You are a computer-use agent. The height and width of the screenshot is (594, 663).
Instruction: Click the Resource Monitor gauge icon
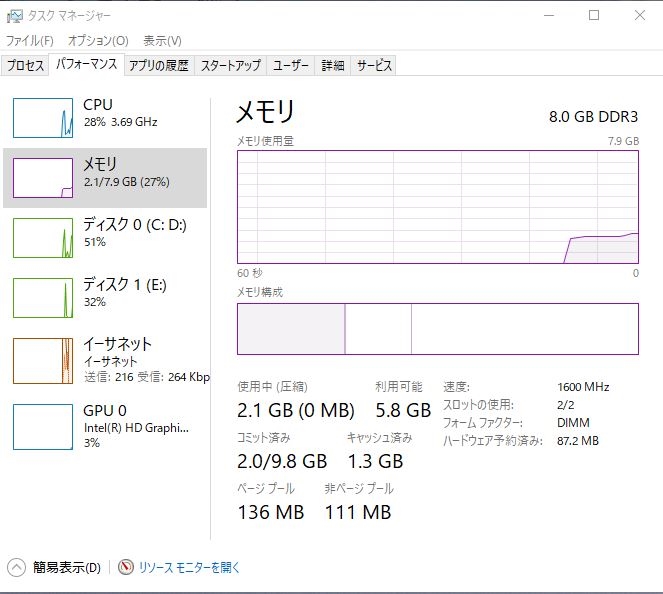(x=126, y=567)
